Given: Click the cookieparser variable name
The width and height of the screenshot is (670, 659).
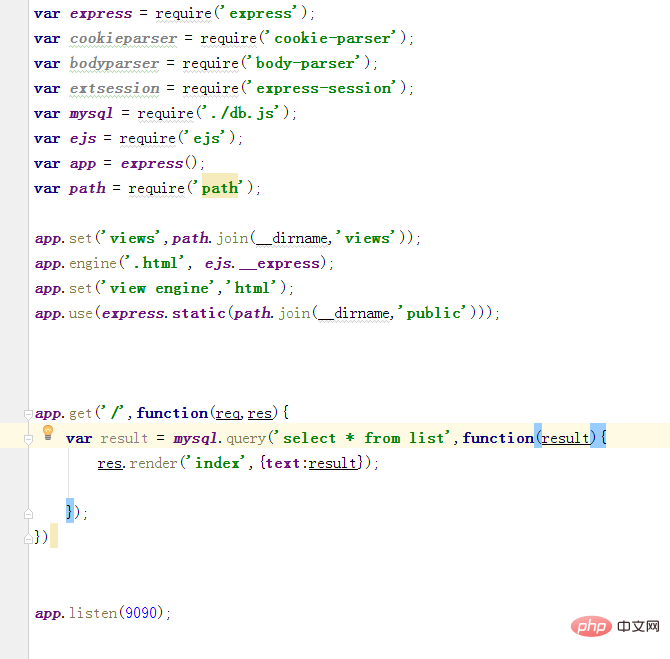Looking at the screenshot, I should point(123,38).
